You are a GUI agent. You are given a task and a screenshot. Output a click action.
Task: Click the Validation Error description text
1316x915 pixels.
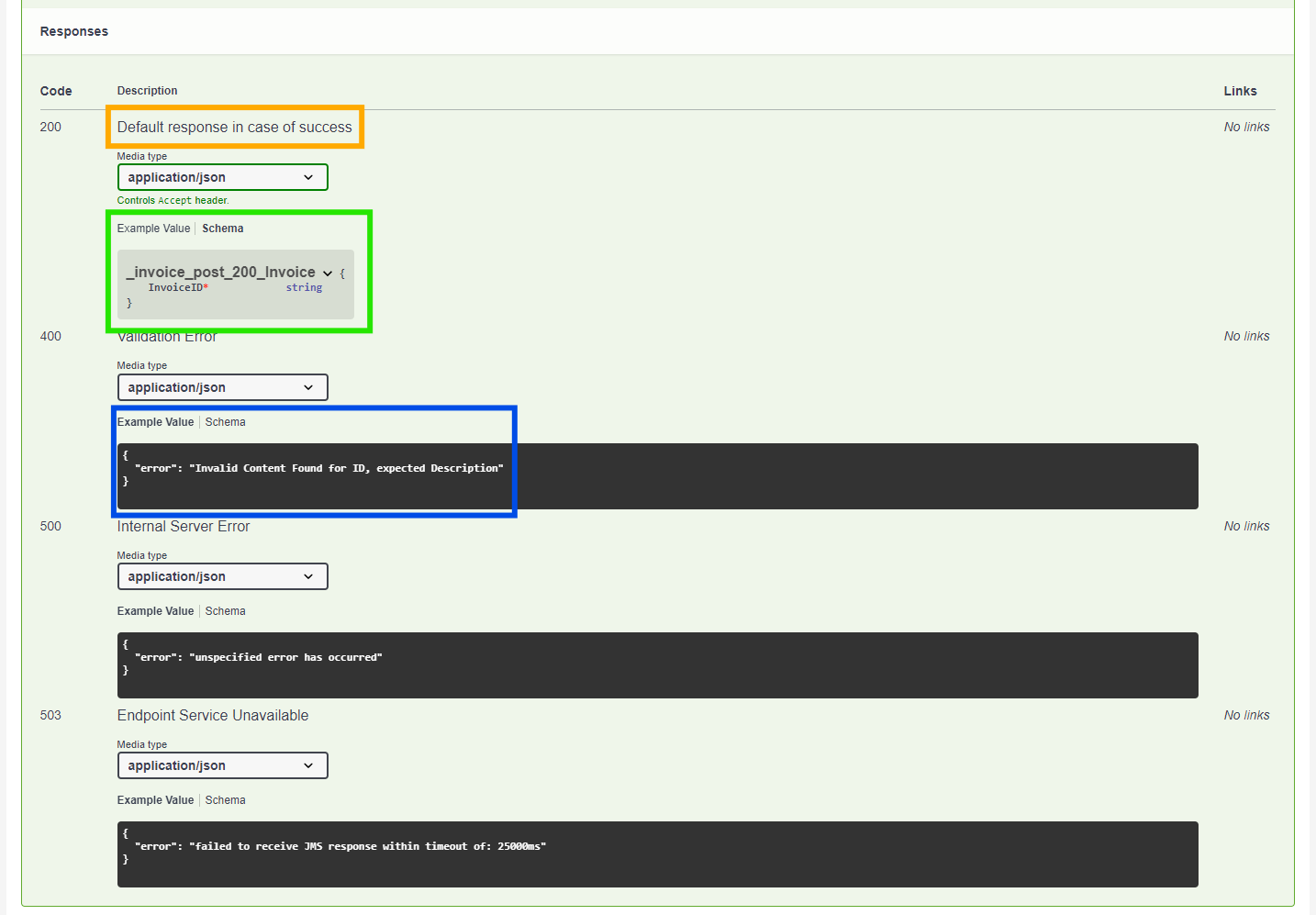[167, 336]
